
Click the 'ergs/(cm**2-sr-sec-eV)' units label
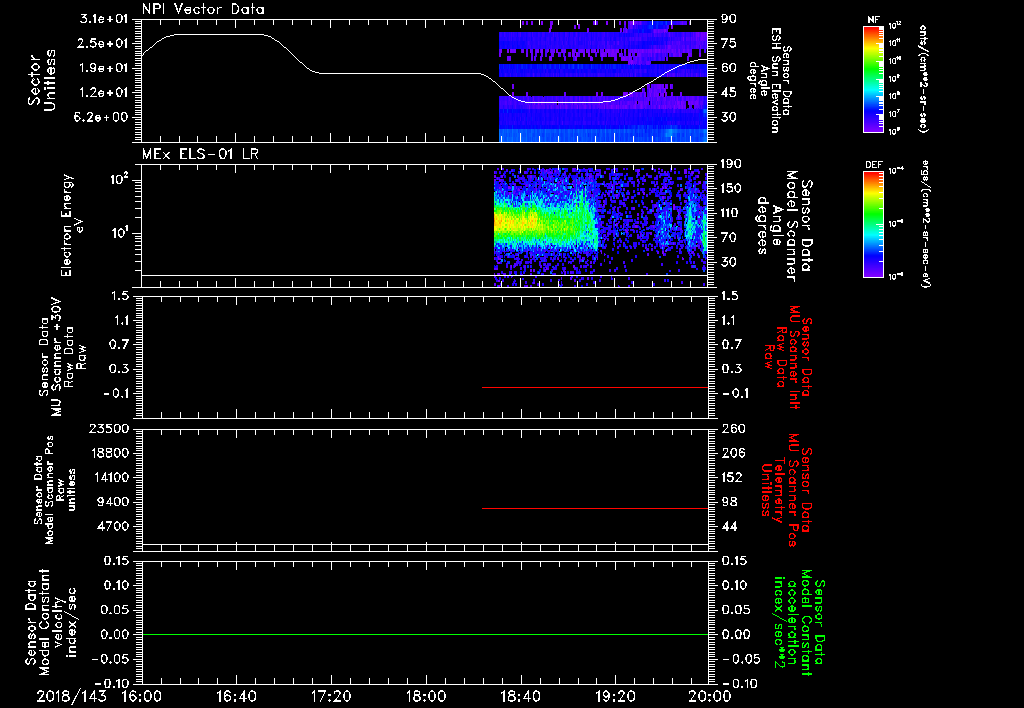(x=927, y=224)
